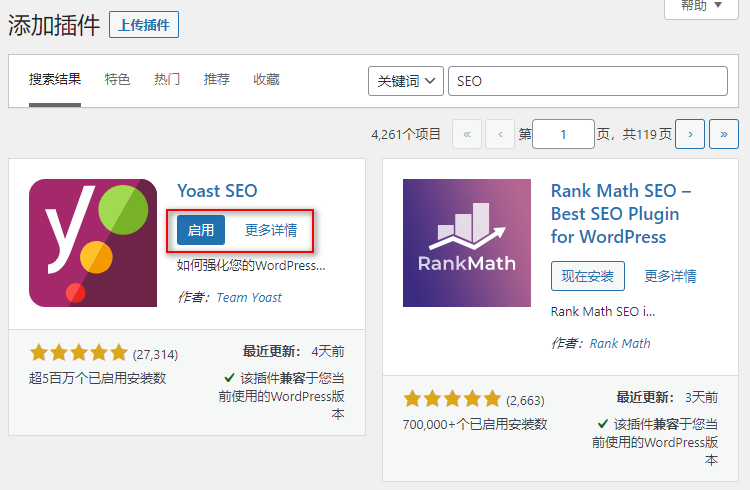Activate Yoast SEO with 启用 button

201,230
